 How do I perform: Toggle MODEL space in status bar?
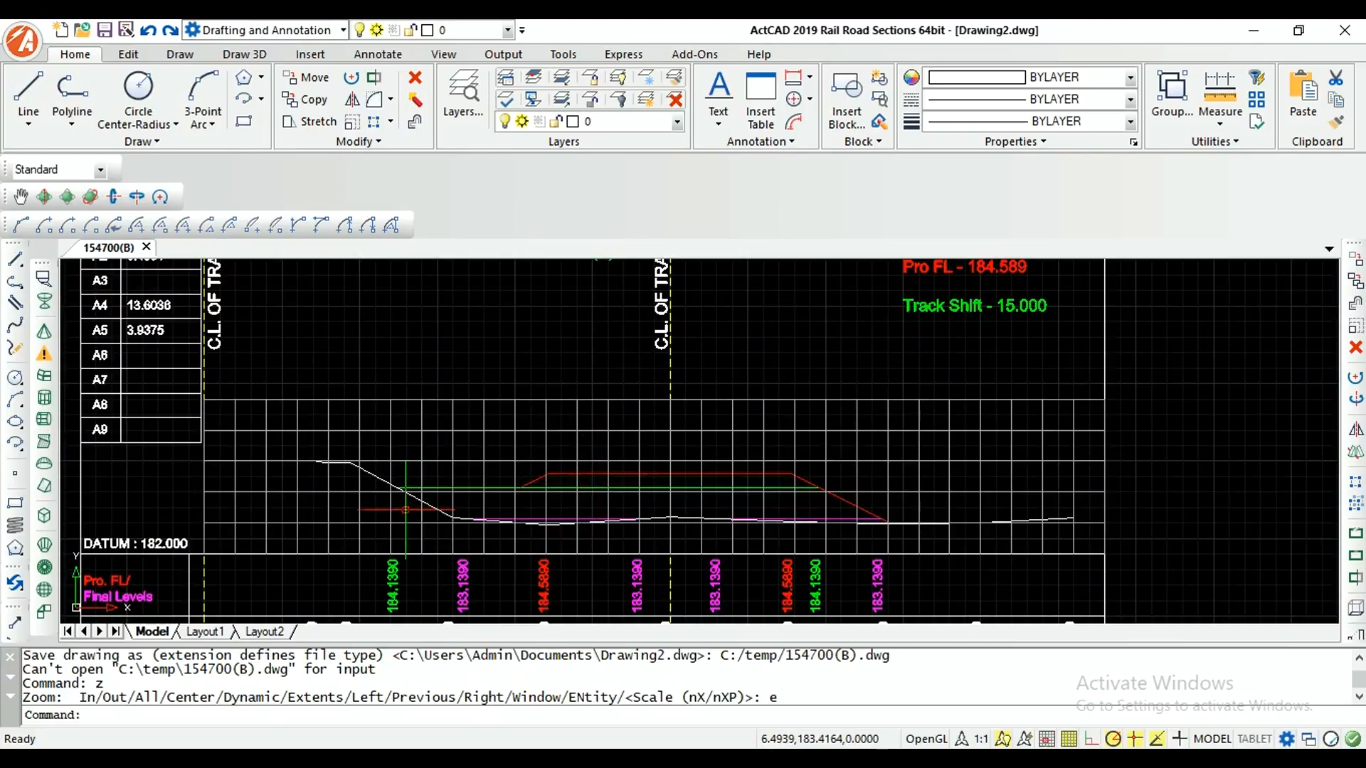coord(1212,739)
